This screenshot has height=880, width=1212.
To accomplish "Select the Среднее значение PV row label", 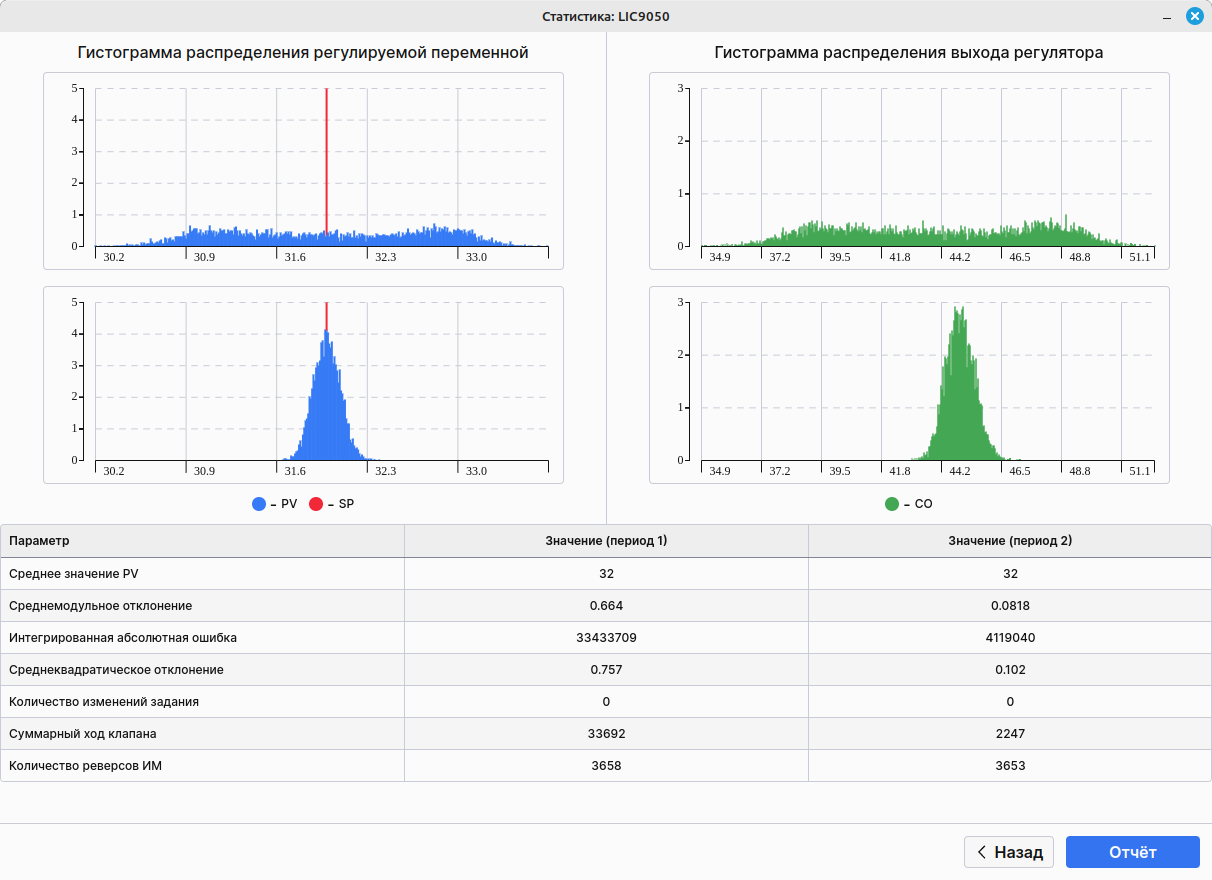I will point(74,574).
